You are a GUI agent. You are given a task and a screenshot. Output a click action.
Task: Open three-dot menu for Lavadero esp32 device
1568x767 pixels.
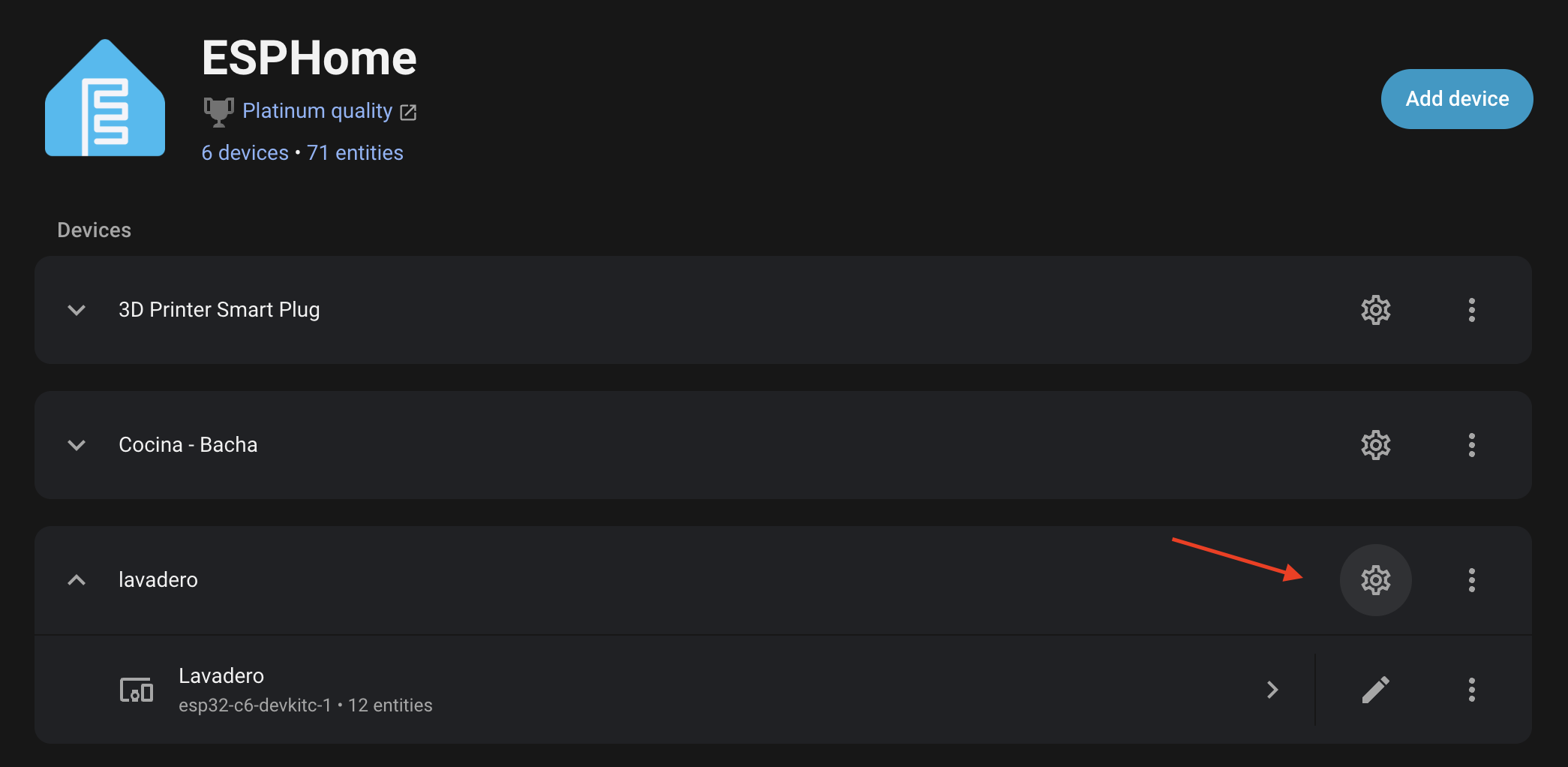pyautogui.click(x=1471, y=690)
